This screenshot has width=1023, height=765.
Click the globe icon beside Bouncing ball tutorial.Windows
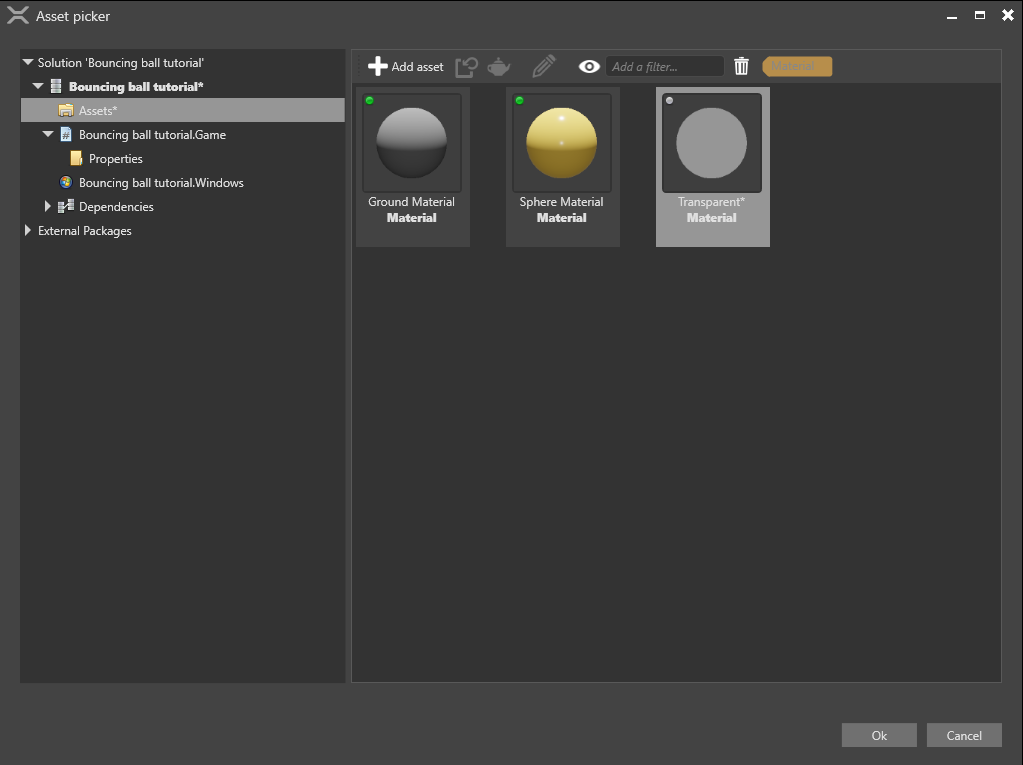pyautogui.click(x=65, y=182)
